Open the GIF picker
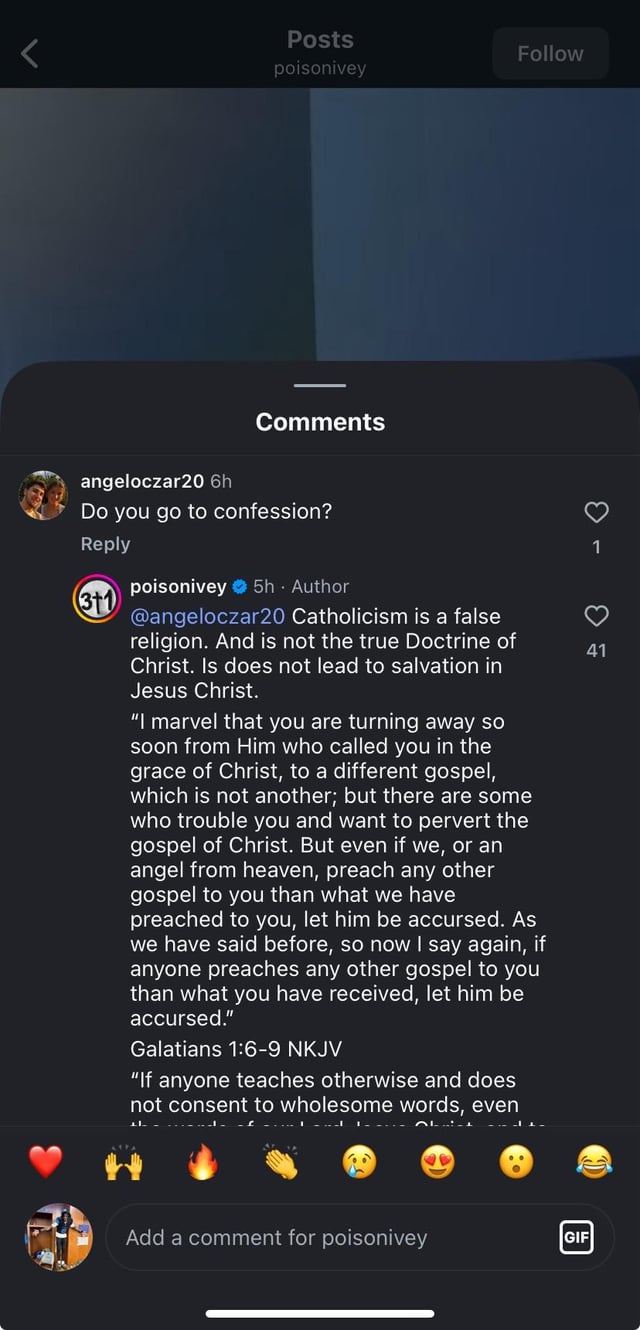The height and width of the screenshot is (1330, 640). tap(576, 1237)
